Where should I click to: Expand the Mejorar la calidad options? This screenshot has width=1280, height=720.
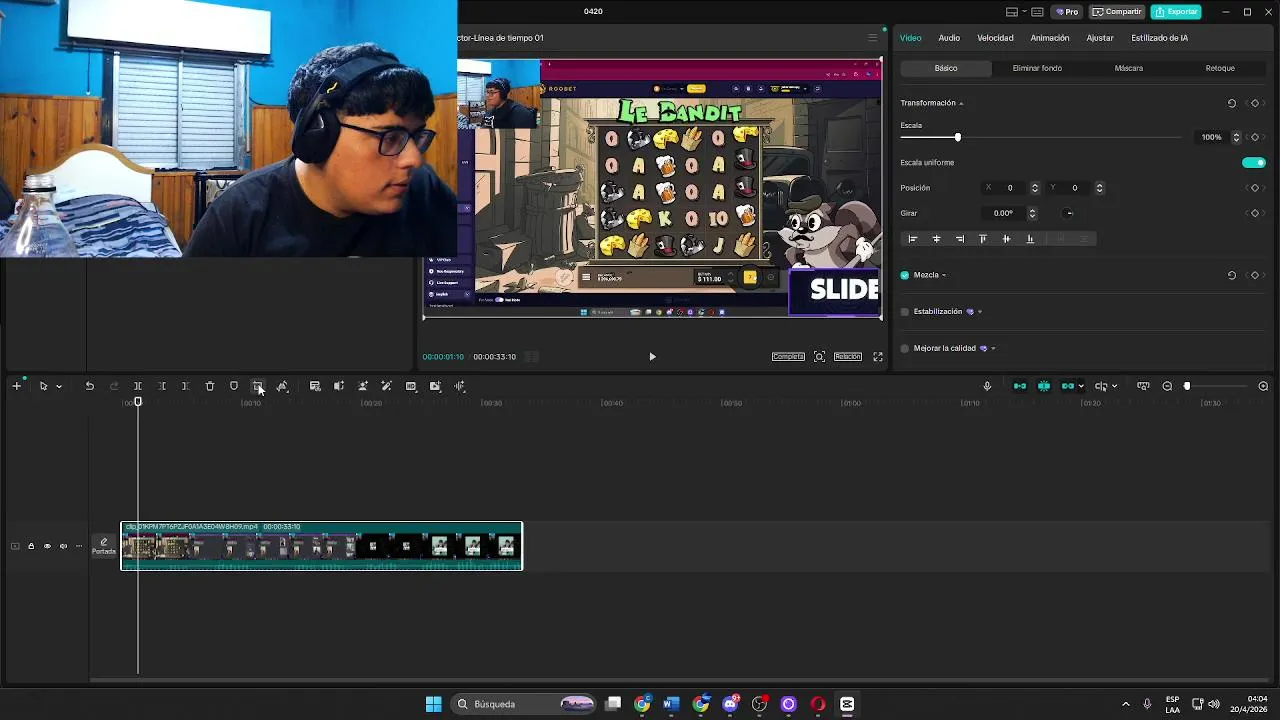point(993,348)
